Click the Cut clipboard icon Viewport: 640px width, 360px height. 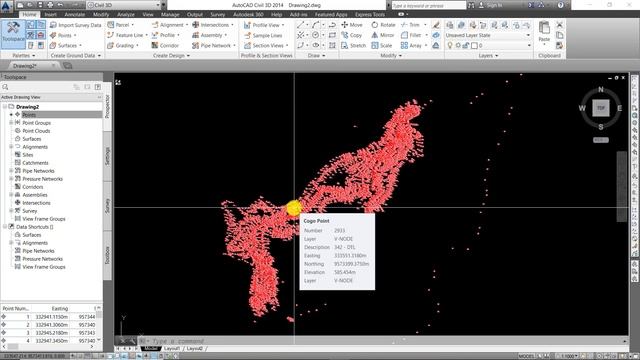point(560,25)
